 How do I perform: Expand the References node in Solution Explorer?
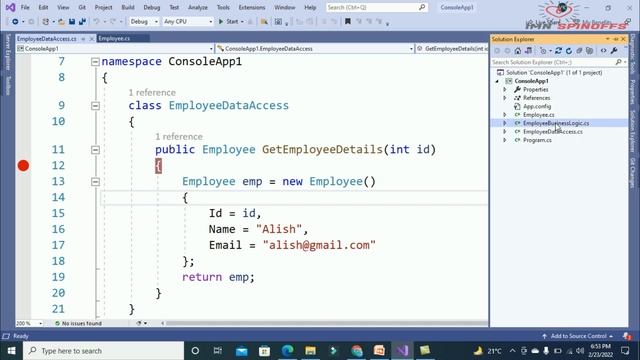pyautogui.click(x=505, y=98)
